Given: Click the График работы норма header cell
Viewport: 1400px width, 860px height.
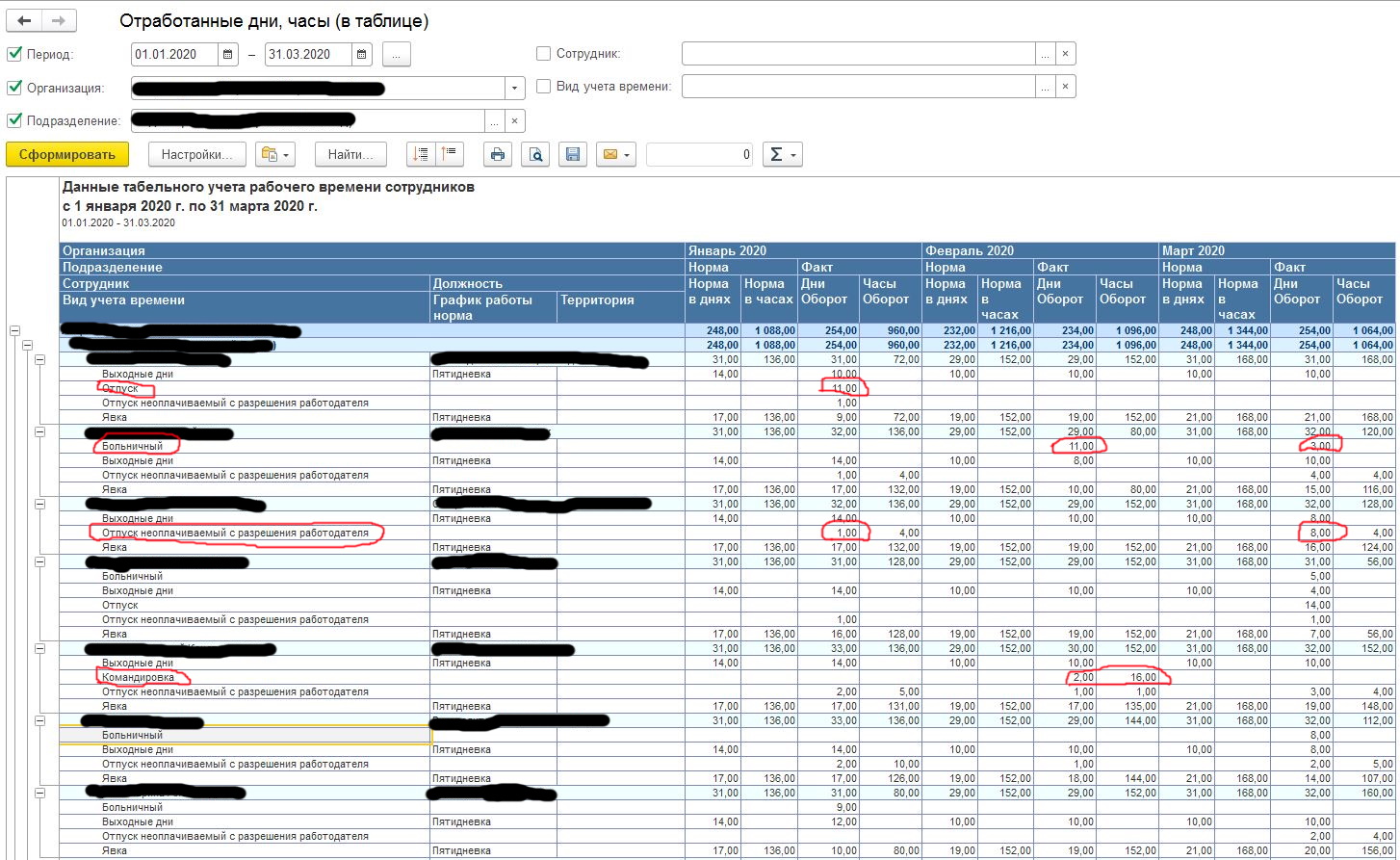Looking at the screenshot, I should [x=493, y=307].
